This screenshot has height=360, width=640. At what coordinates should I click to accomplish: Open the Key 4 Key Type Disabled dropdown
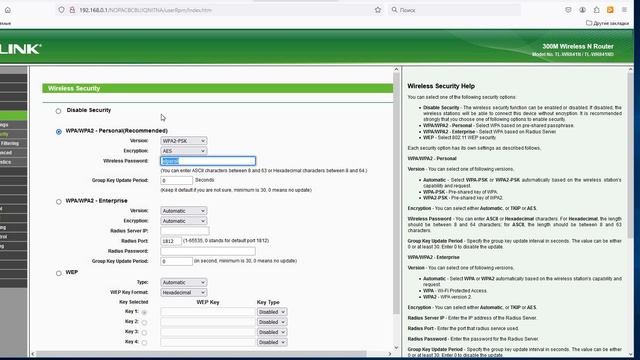[x=272, y=342]
